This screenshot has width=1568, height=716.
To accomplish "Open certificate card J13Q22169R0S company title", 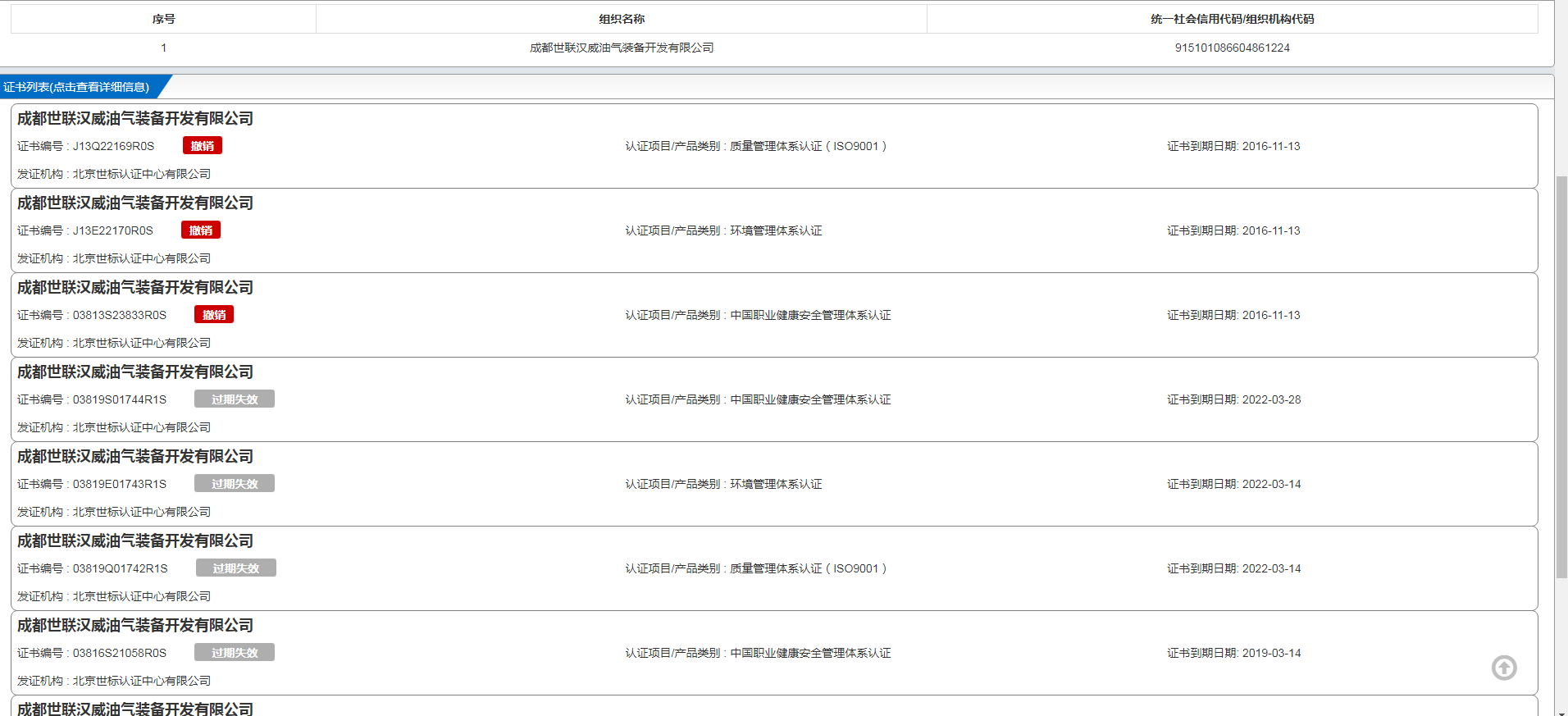I will (x=135, y=119).
